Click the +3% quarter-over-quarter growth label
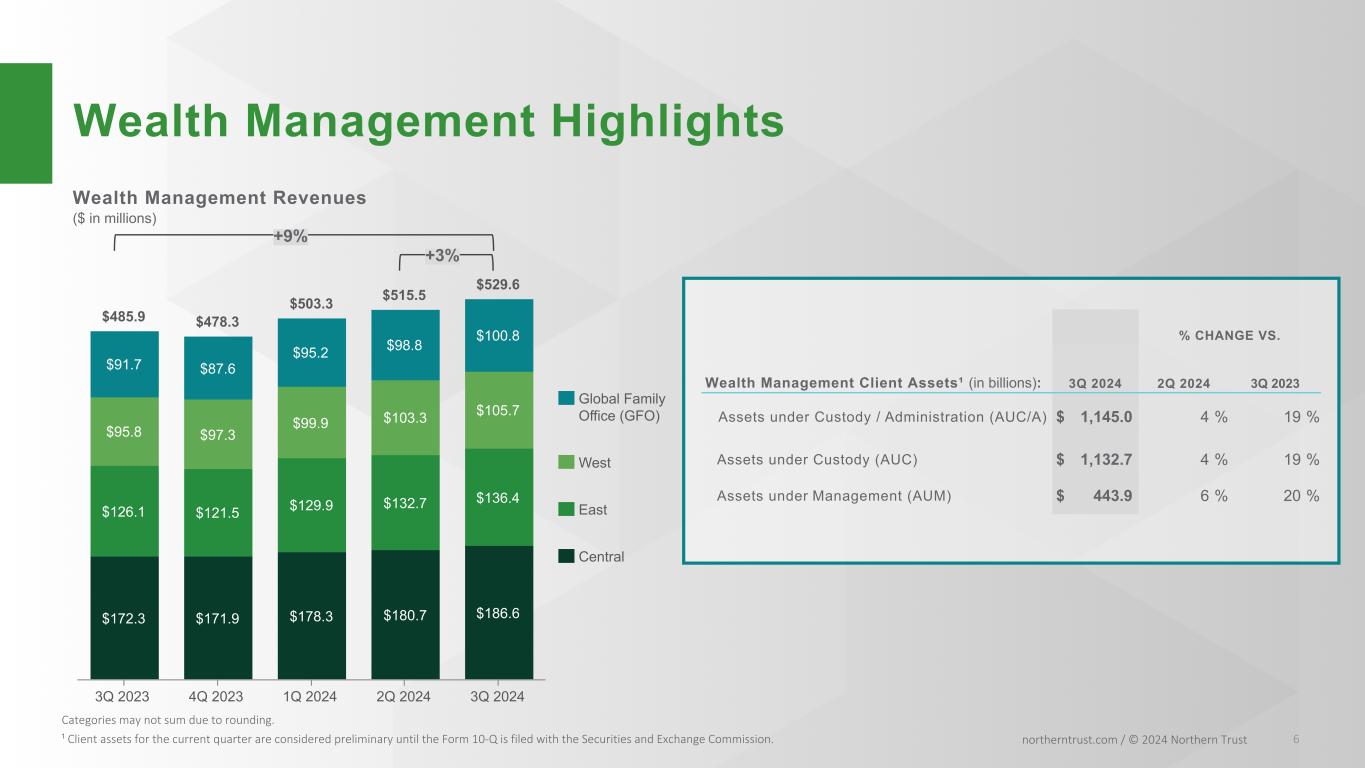Viewport: 1365px width, 768px height. click(442, 256)
